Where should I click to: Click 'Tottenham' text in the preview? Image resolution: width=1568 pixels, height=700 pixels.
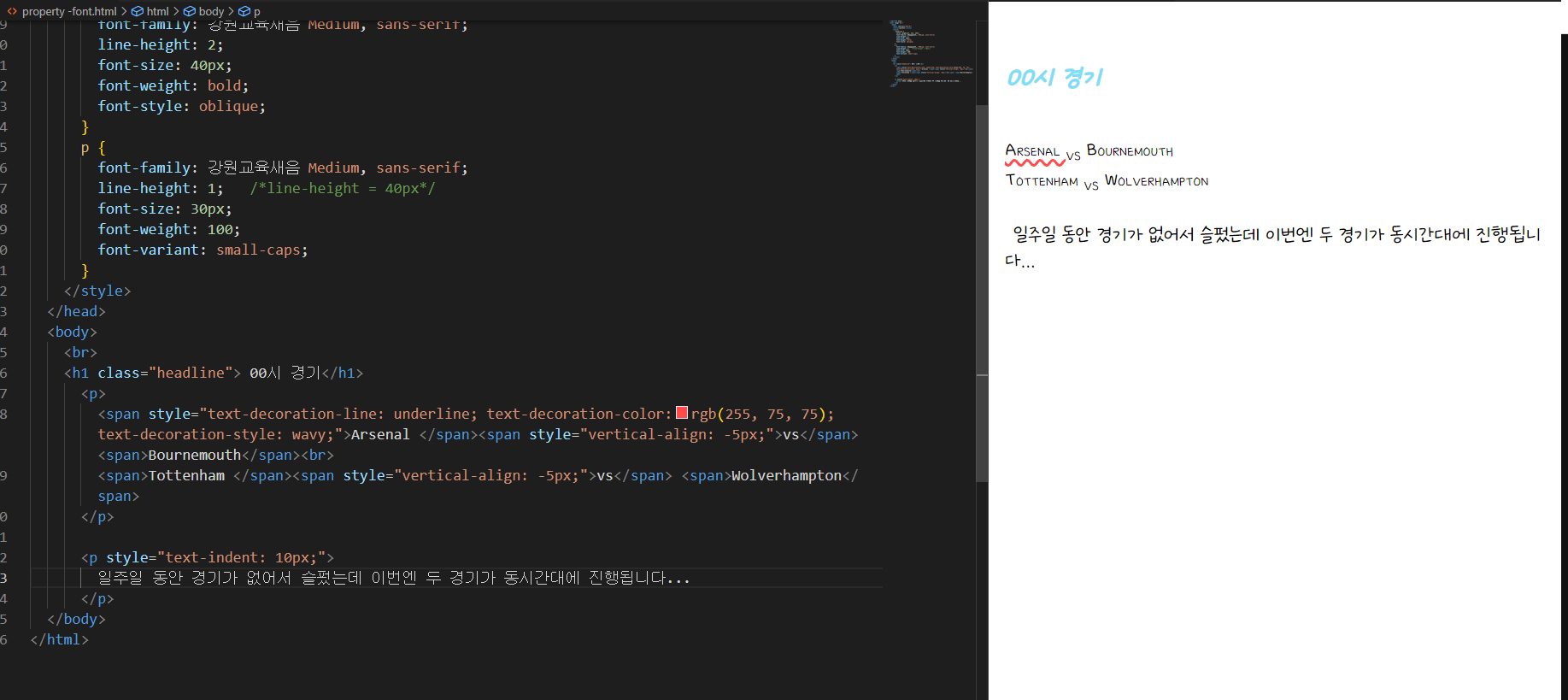[x=1042, y=180]
